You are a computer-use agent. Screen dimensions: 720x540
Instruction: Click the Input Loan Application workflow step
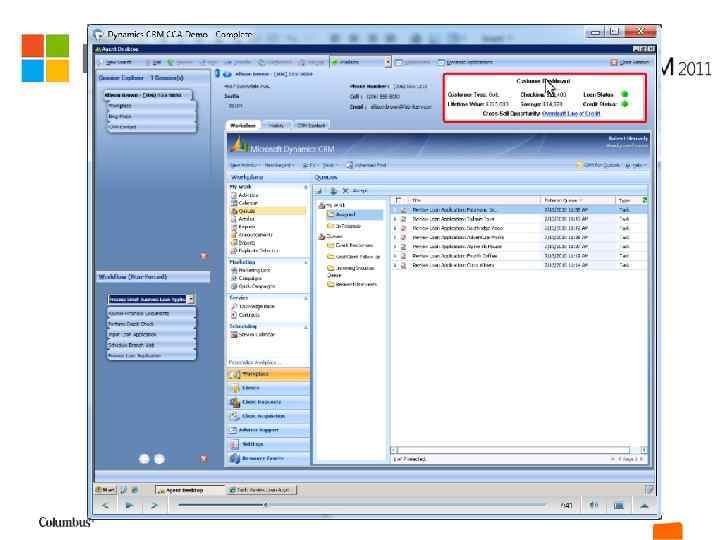(x=151, y=334)
